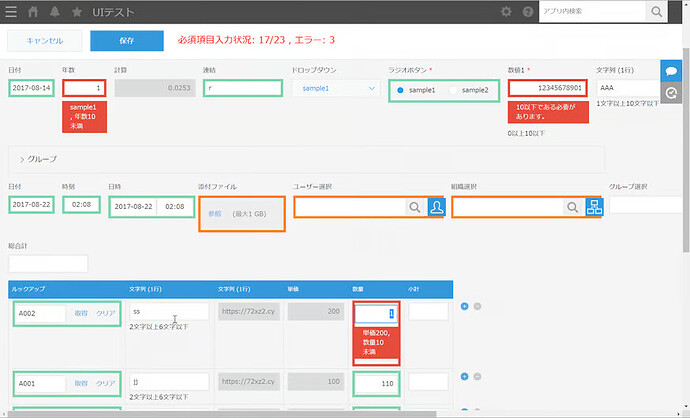Click the user picker person icon

tap(437, 207)
